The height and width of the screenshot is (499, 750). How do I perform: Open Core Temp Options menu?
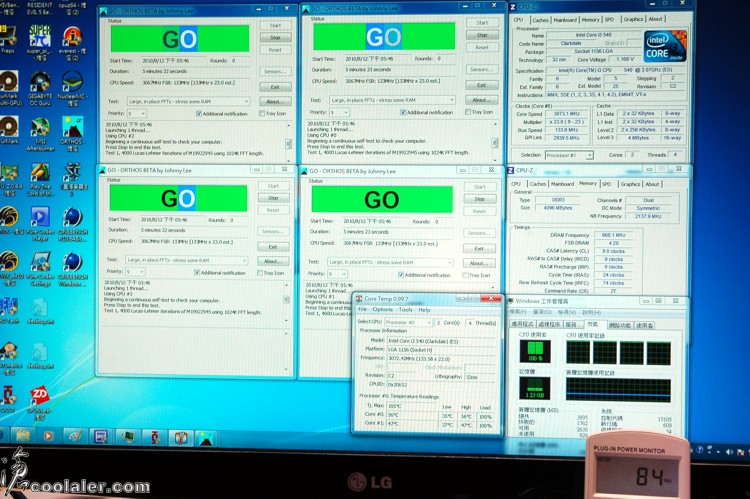(x=382, y=310)
